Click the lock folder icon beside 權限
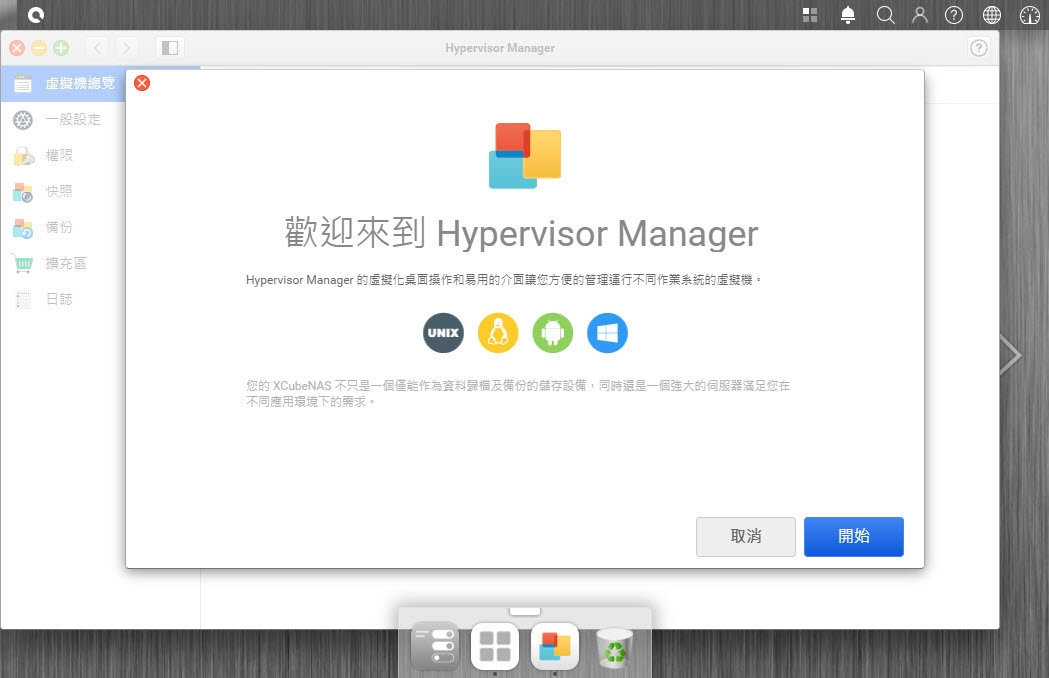Viewport: 1049px width, 678px height. click(x=23, y=156)
